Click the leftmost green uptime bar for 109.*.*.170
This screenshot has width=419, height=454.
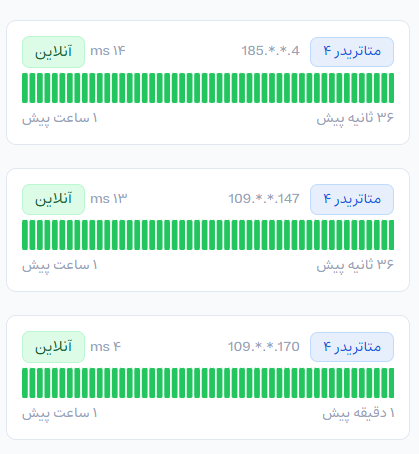[x=25, y=383]
